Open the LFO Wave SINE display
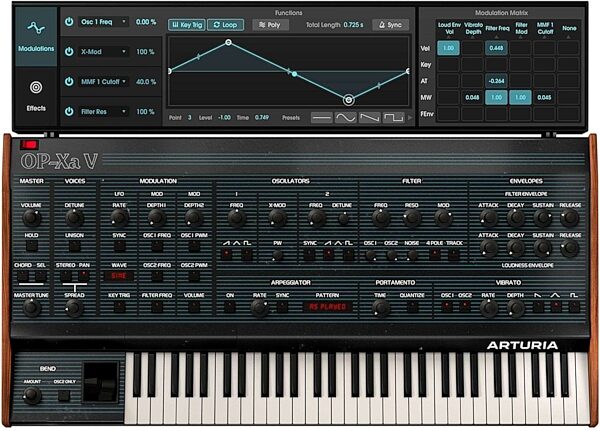This screenshot has width=600, height=431. point(119,276)
